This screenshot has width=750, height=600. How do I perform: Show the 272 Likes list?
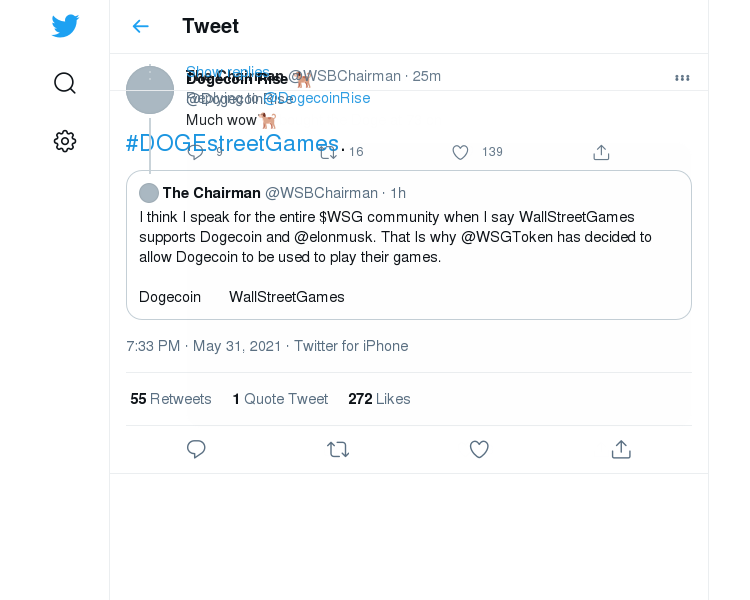click(x=379, y=399)
